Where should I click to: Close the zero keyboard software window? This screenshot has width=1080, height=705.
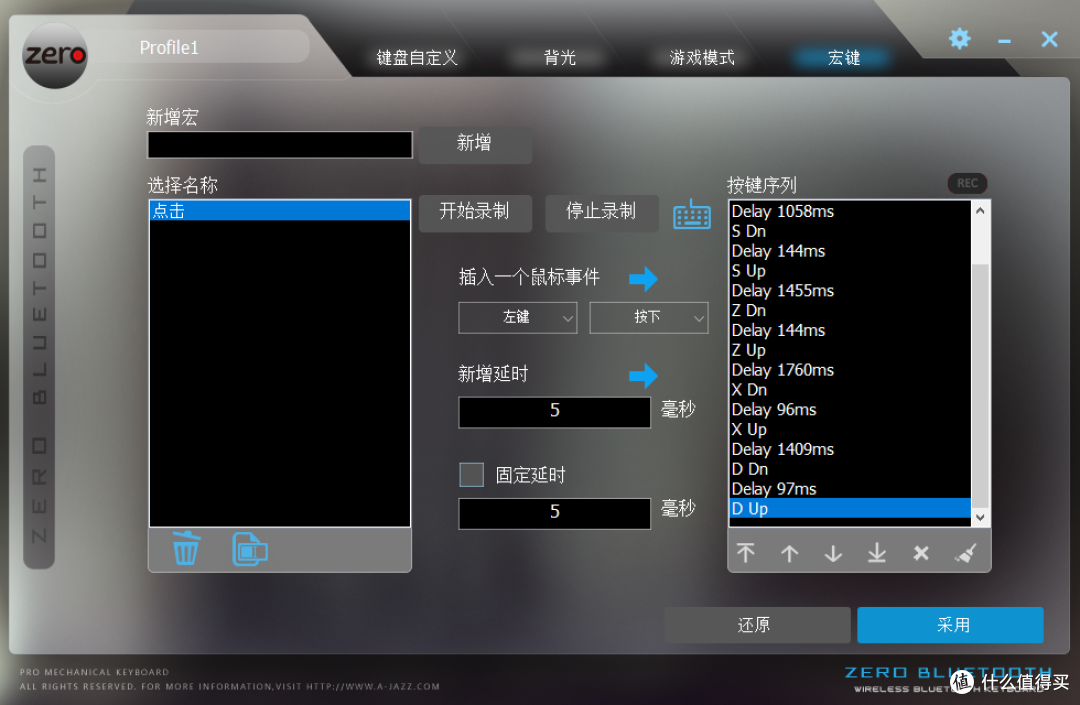(1049, 39)
